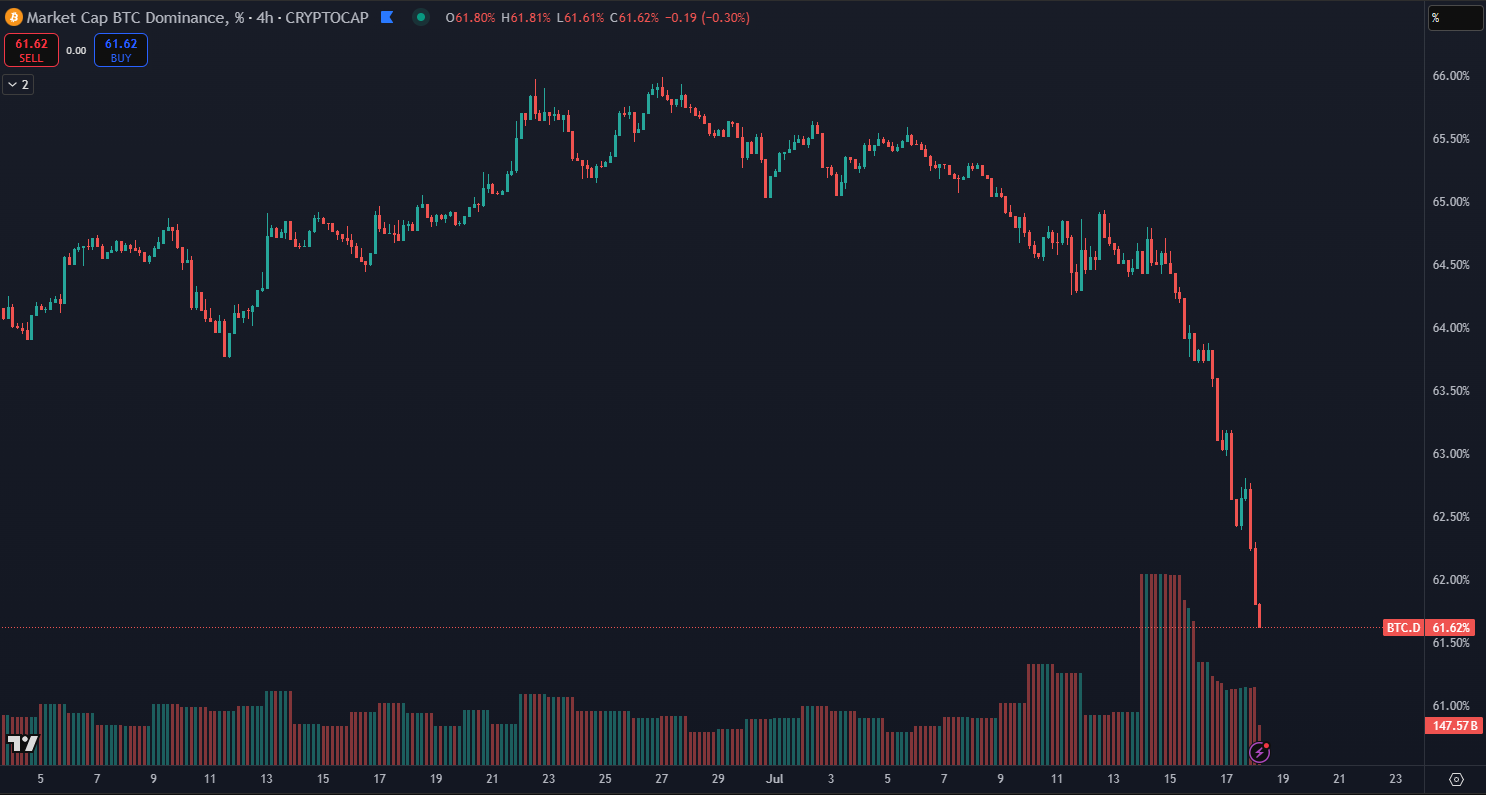This screenshot has height=795, width=1486.
Task: Click the Bitcoin symbol logo icon
Action: coord(13,17)
